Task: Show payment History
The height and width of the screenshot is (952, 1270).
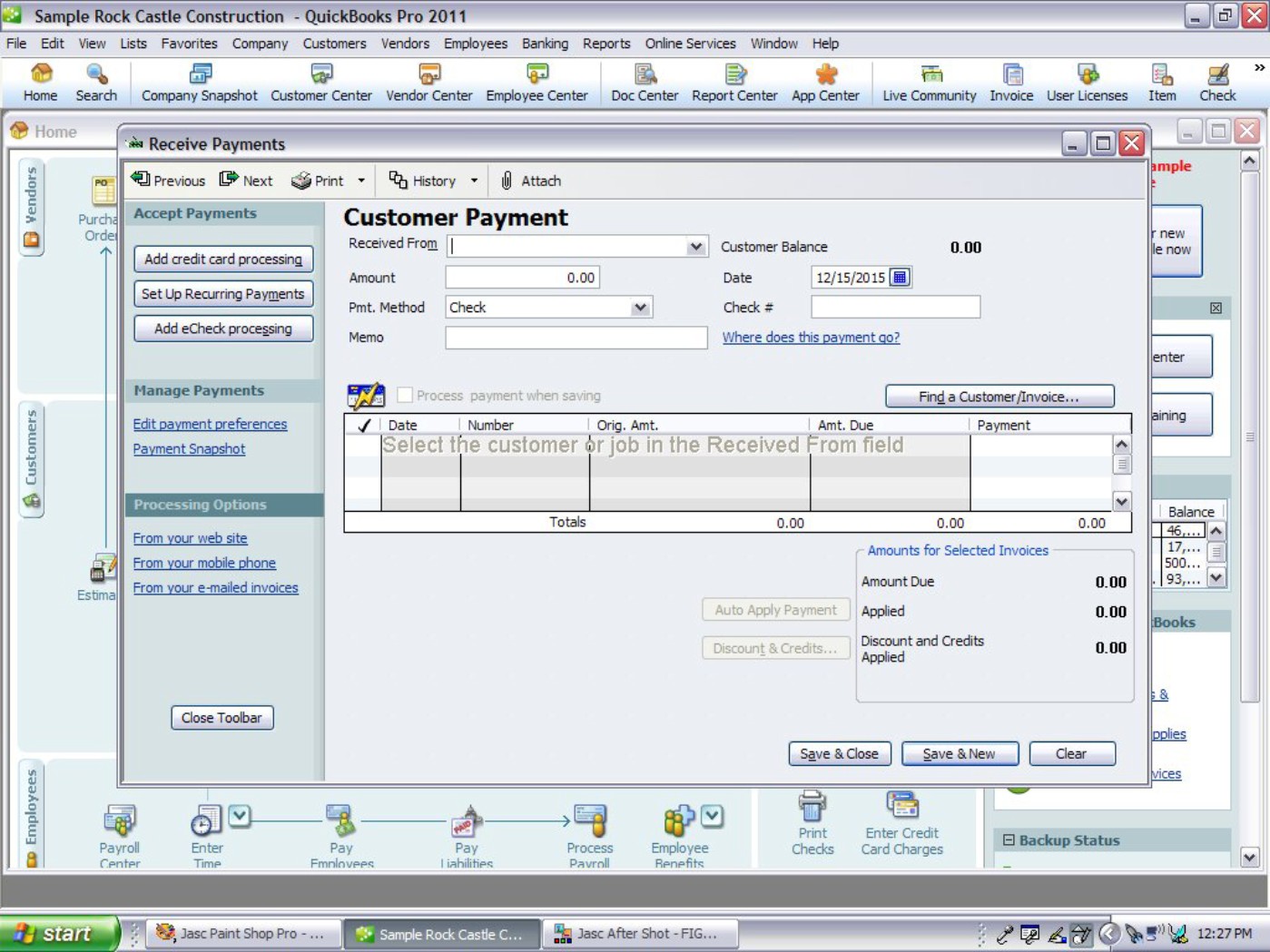Action: coord(423,181)
